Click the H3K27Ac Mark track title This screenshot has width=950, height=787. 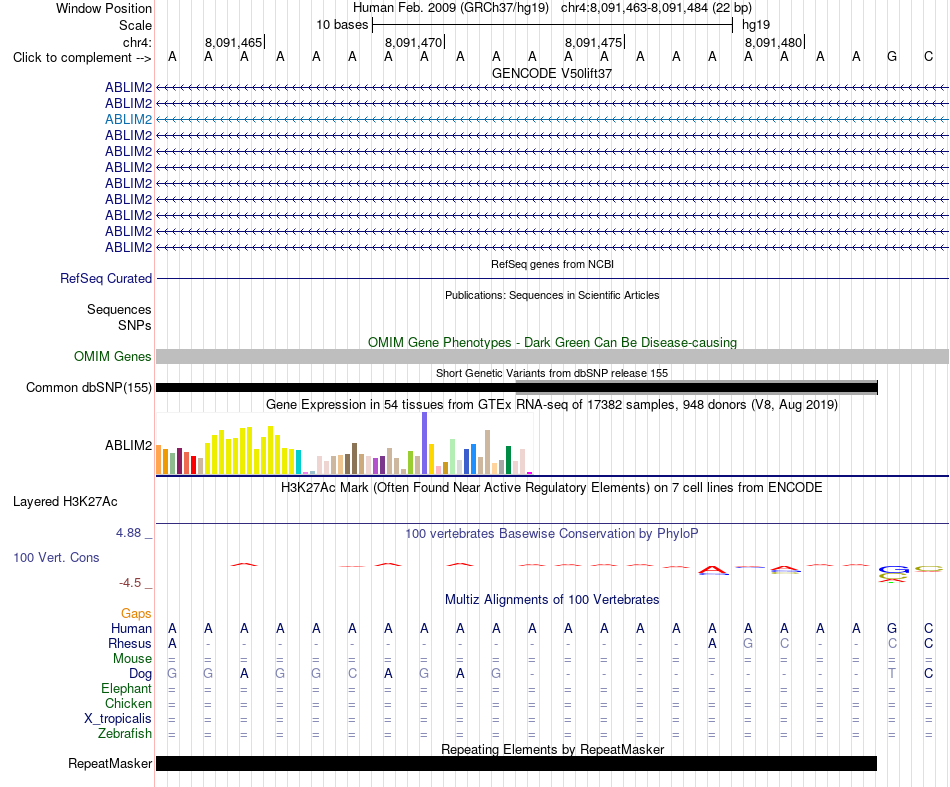coord(552,488)
